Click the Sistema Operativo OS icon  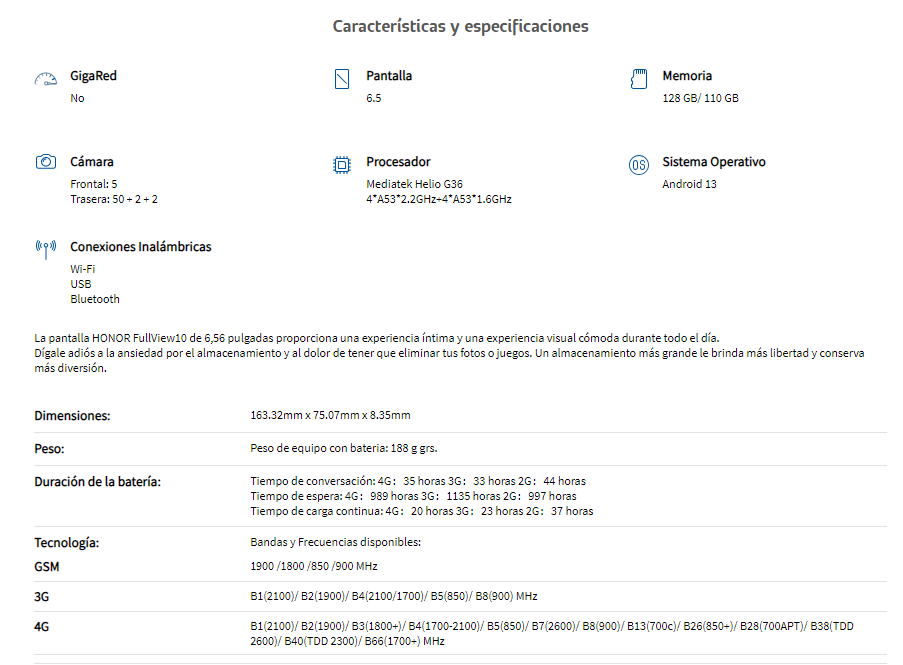click(x=639, y=165)
